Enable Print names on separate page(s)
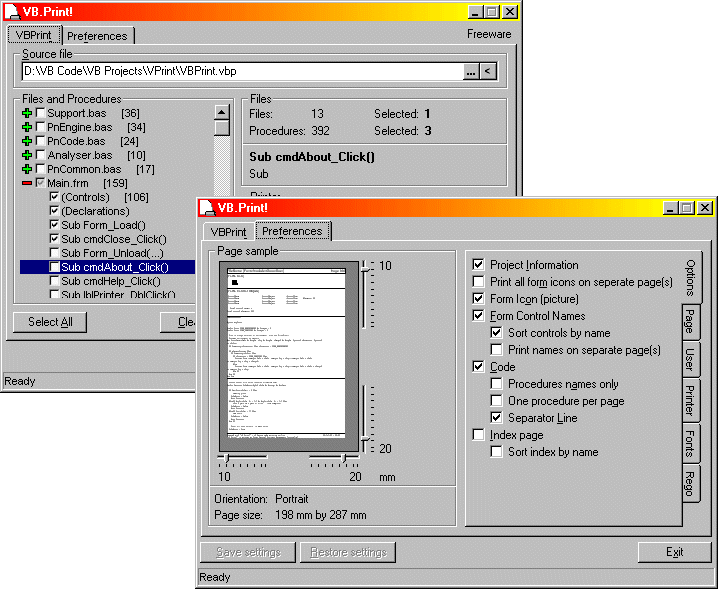Image resolution: width=719 pixels, height=589 pixels. pyautogui.click(x=496, y=350)
